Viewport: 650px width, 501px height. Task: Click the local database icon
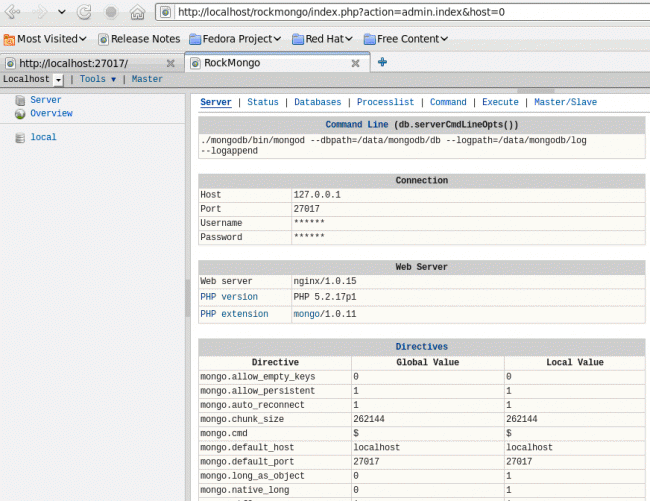(20, 138)
